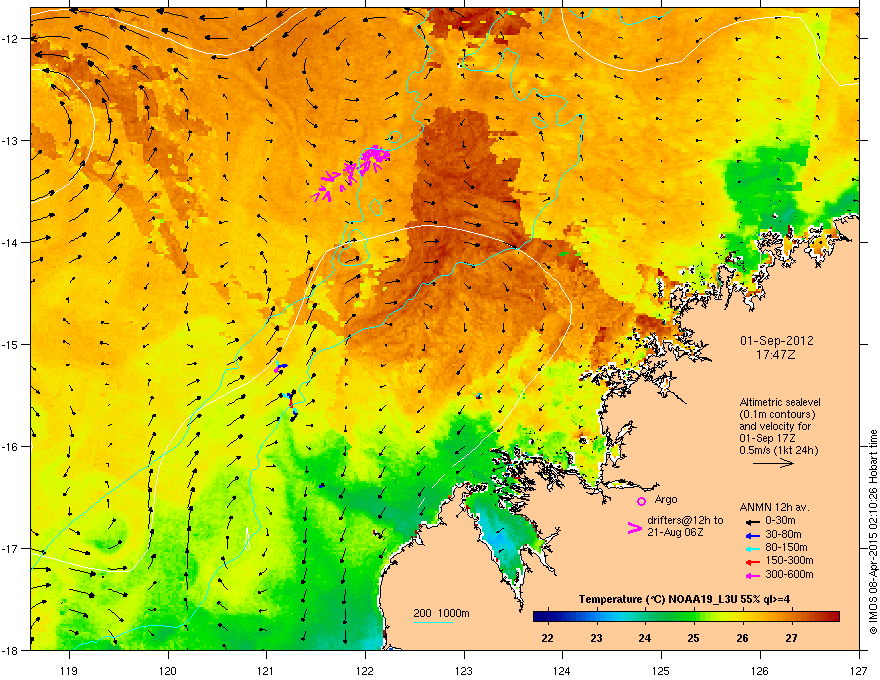Click latitude axis label -16
This screenshot has height=680, width=880.
tap(10, 447)
